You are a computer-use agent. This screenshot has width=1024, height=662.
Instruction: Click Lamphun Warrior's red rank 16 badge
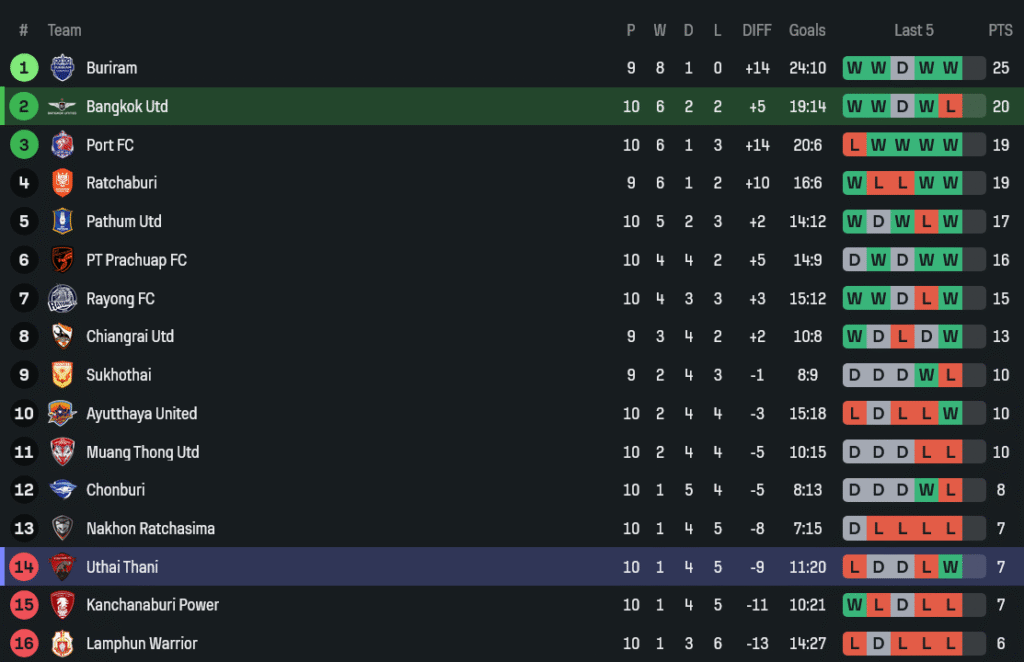24,644
